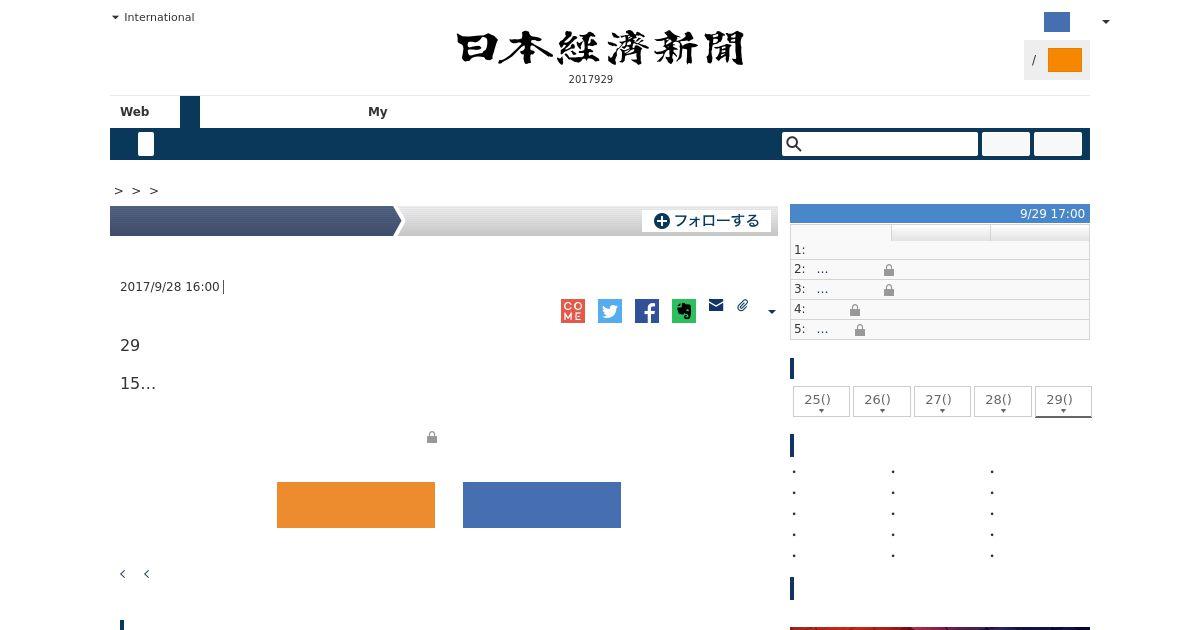
Task: Open the share options dropdown arrow
Action: coord(771,312)
